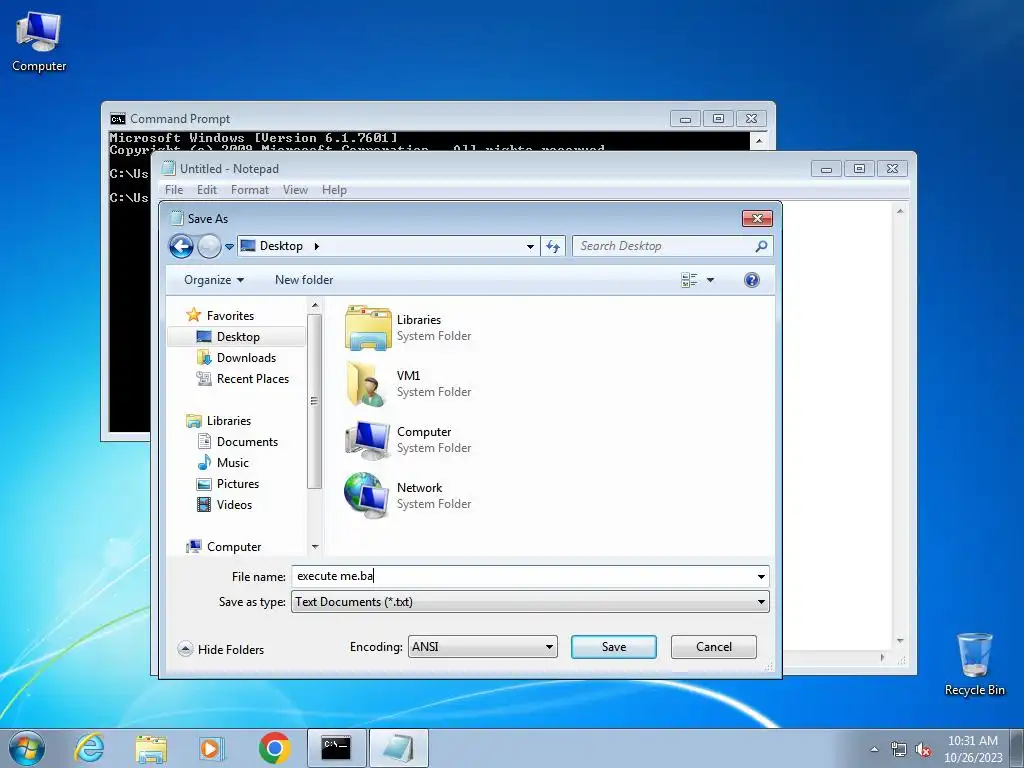This screenshot has height=768, width=1024.
Task: Select Documents library in navigation pane
Action: coord(247,441)
